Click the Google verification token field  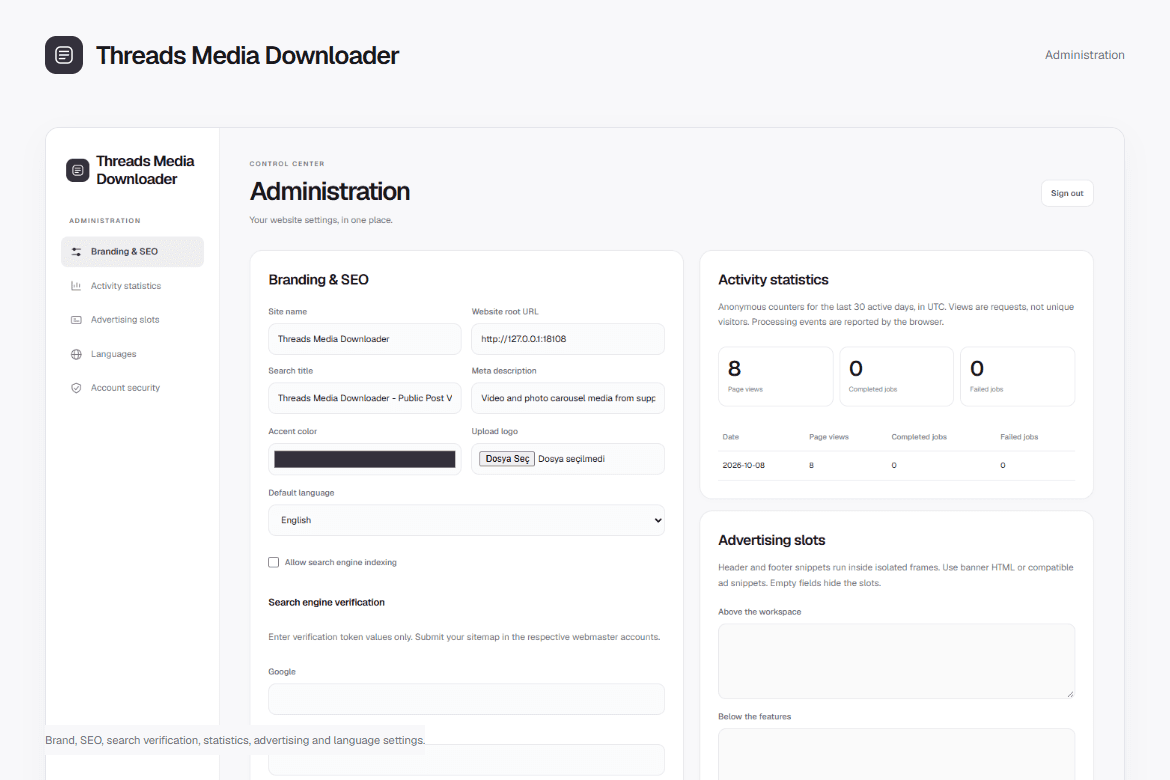click(x=466, y=699)
